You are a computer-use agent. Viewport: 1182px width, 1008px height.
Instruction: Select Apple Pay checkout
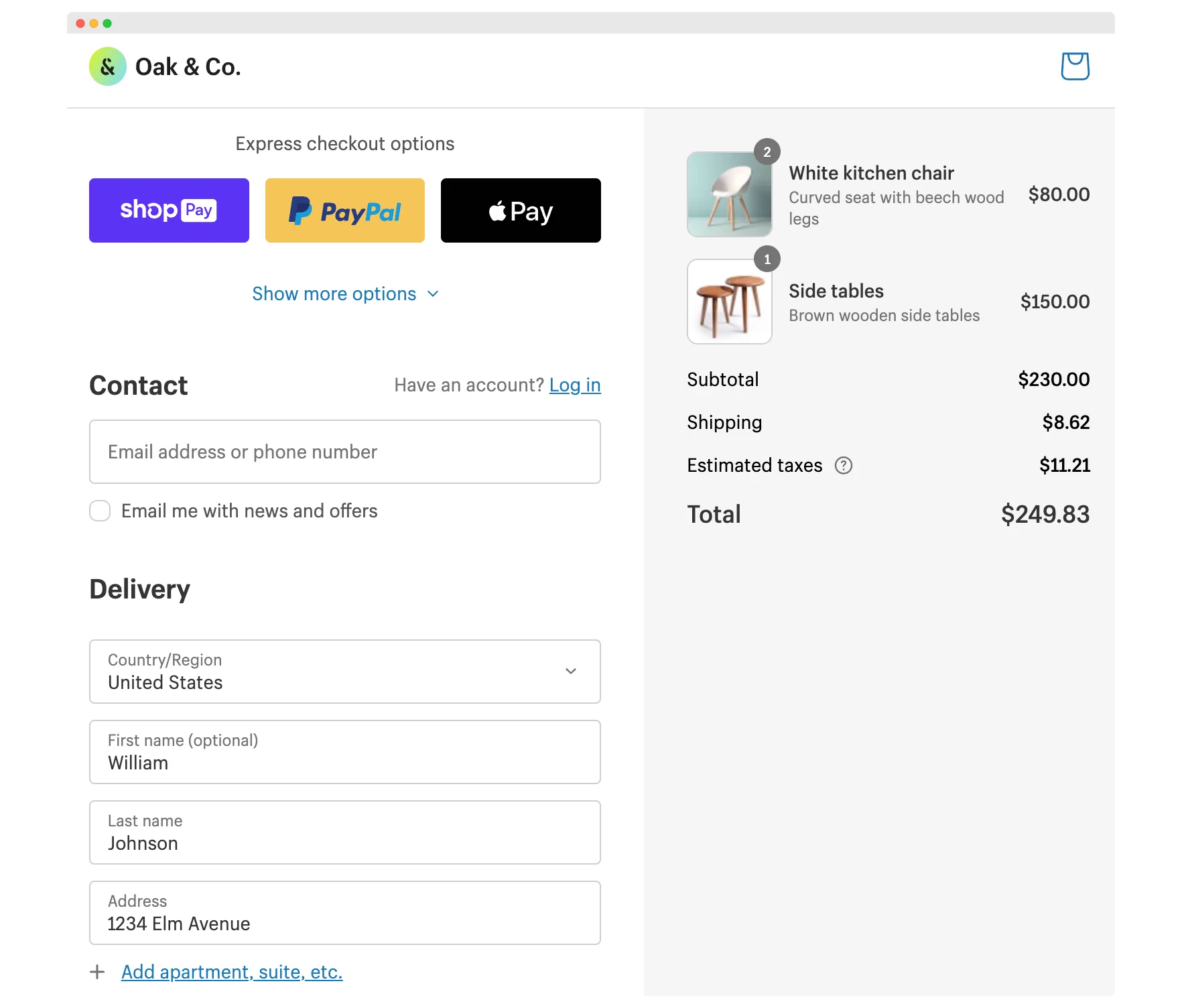[521, 210]
